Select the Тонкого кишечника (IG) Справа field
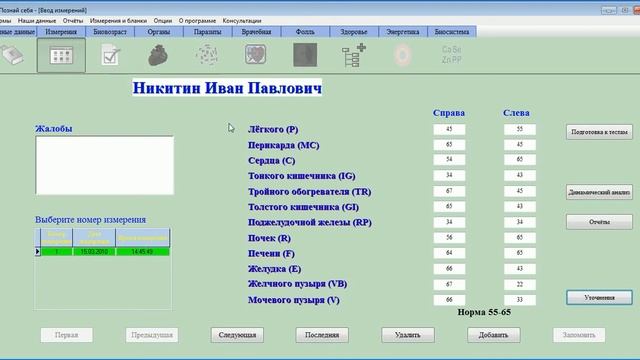640x360 pixels. (449, 175)
